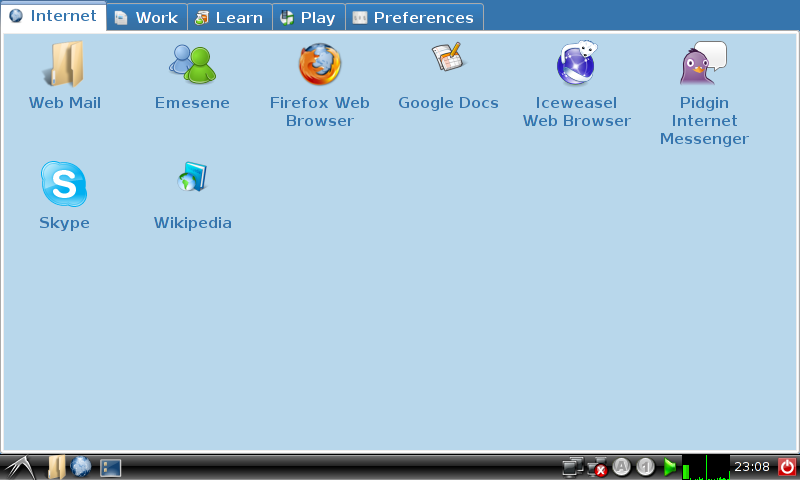Viewport: 800px width, 480px height.
Task: Launch Emesene messenger
Action: [192, 66]
